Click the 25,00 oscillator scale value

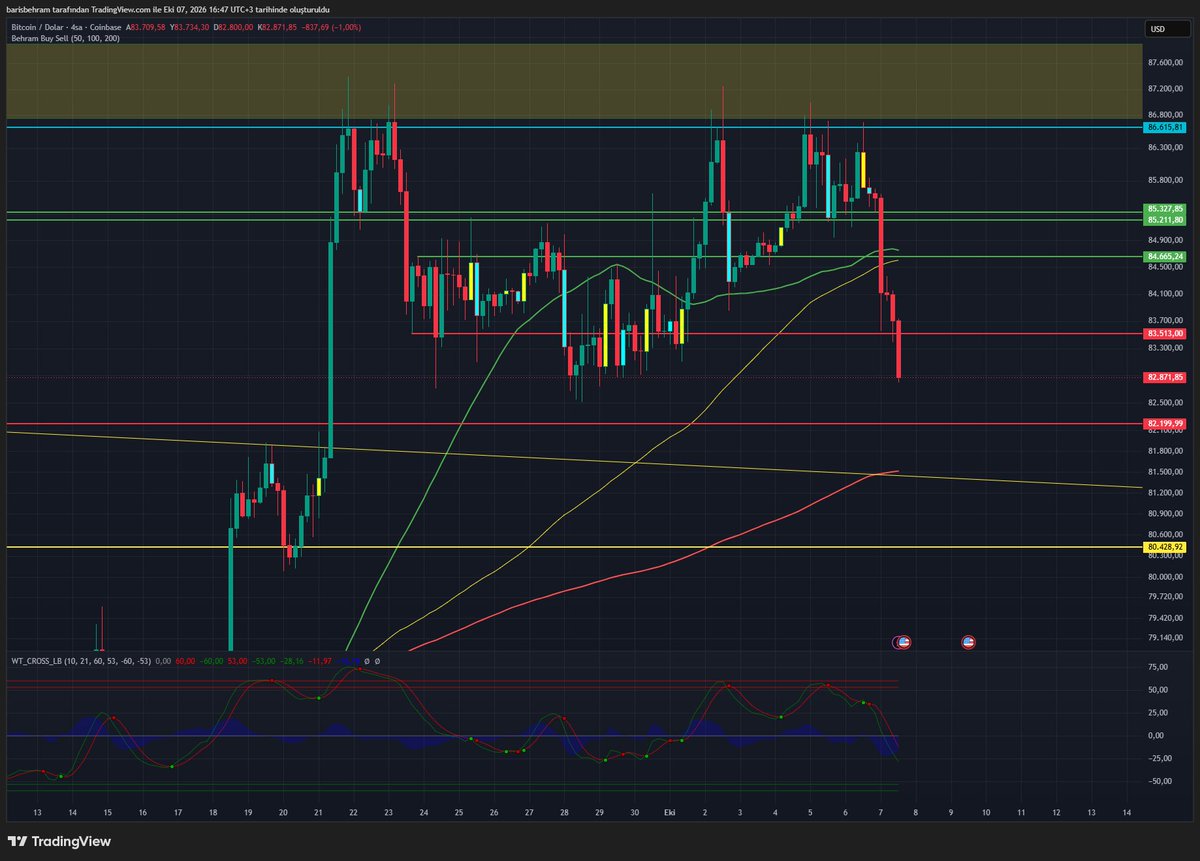click(1156, 713)
